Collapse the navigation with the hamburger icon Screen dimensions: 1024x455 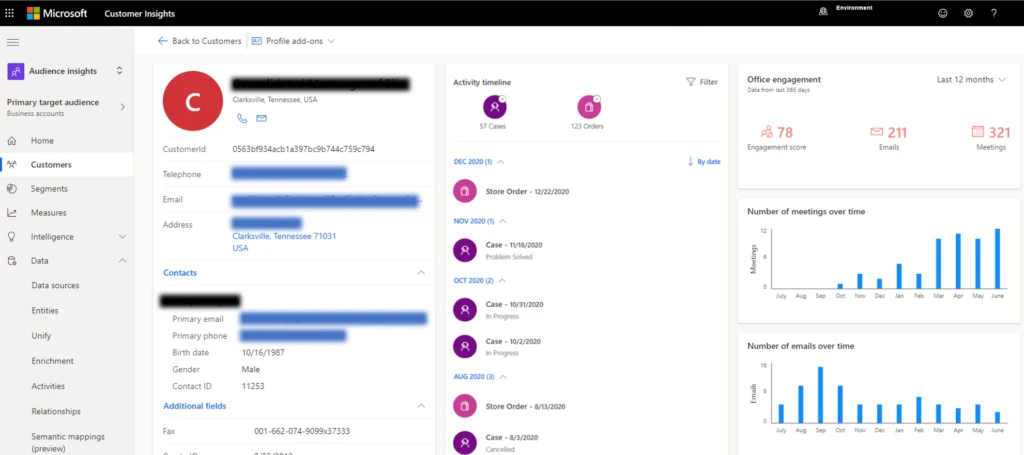pos(12,42)
